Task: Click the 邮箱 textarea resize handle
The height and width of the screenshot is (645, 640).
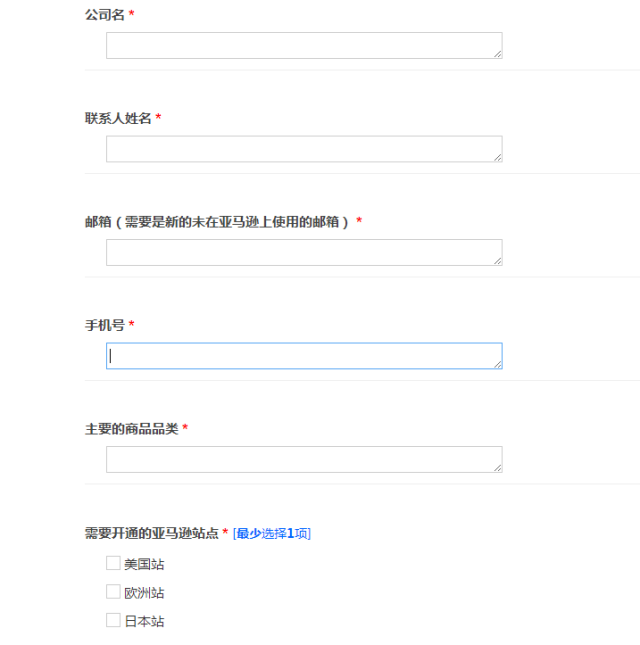Action: point(497,260)
